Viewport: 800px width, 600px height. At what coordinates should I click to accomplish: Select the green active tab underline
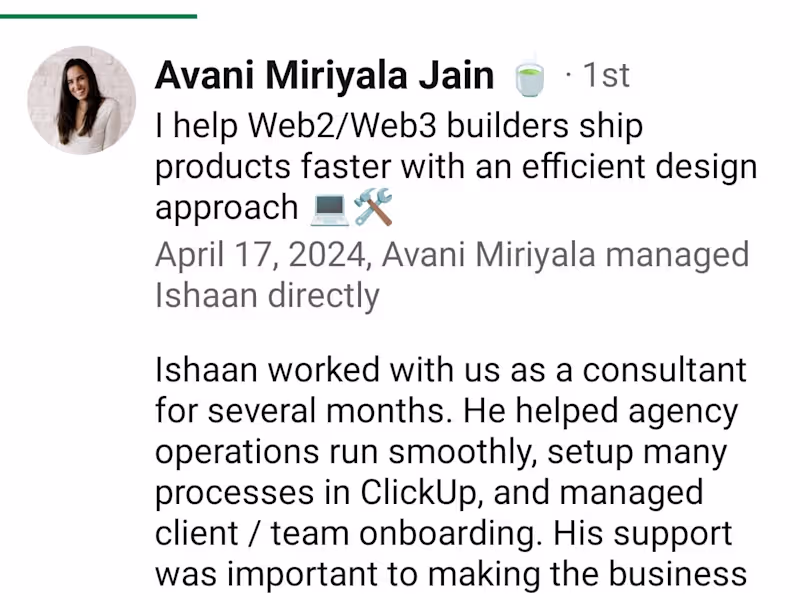(x=98, y=16)
